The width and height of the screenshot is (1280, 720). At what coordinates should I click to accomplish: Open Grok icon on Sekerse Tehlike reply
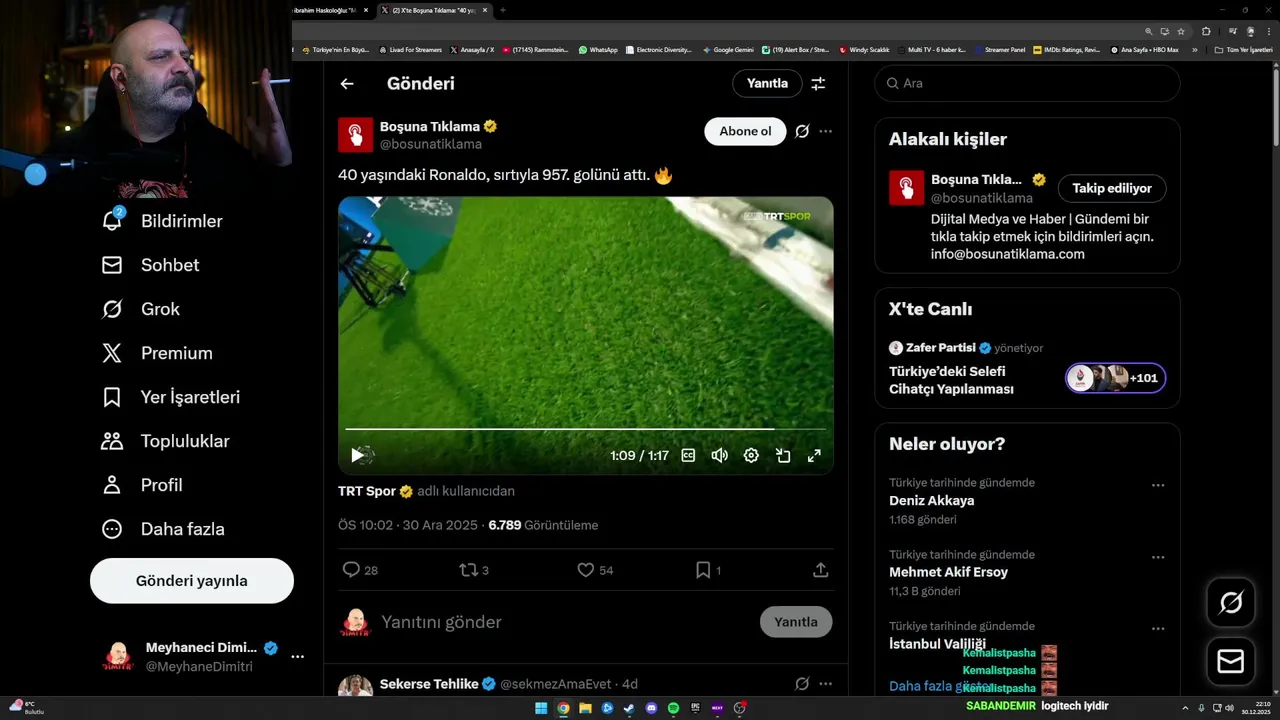click(802, 684)
